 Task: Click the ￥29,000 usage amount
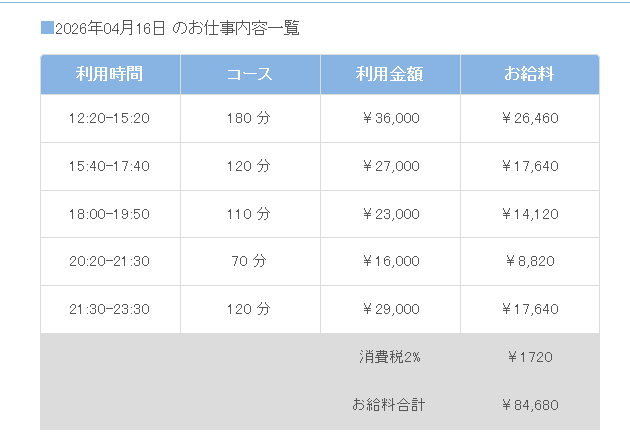390,309
